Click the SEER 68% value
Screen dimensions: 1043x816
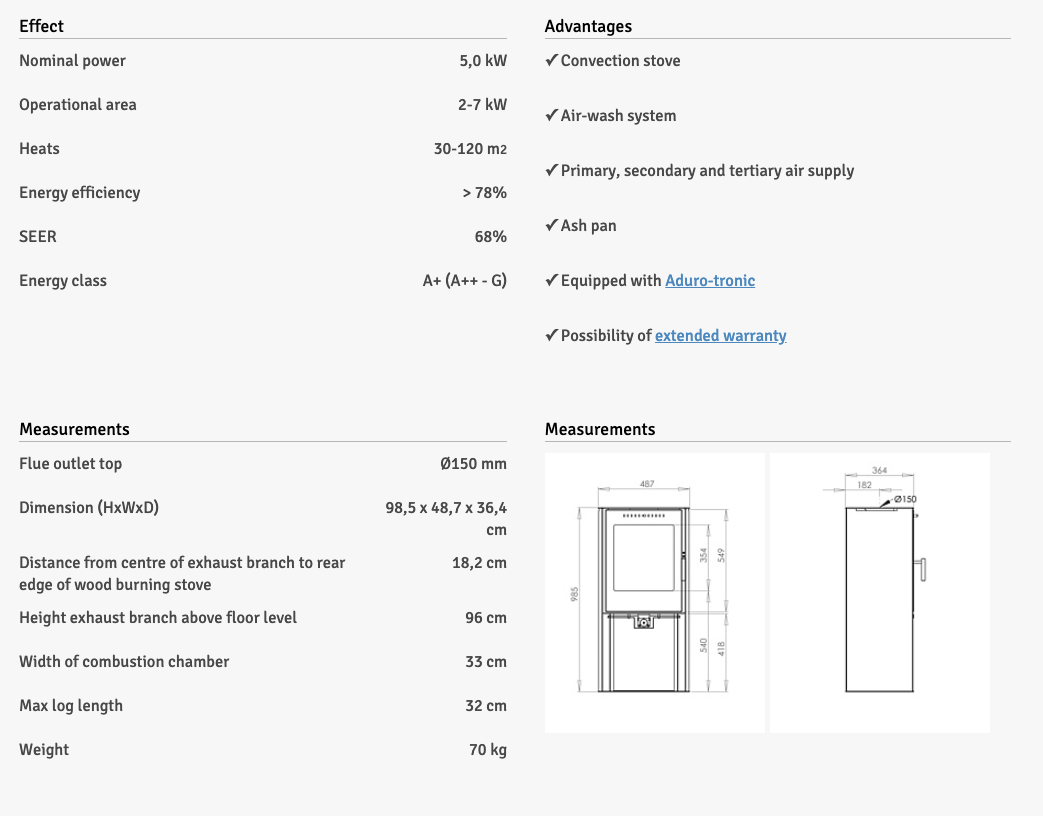(x=490, y=237)
